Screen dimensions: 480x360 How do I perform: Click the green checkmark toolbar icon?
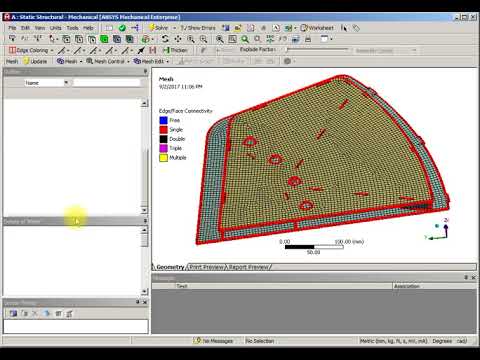[122, 28]
